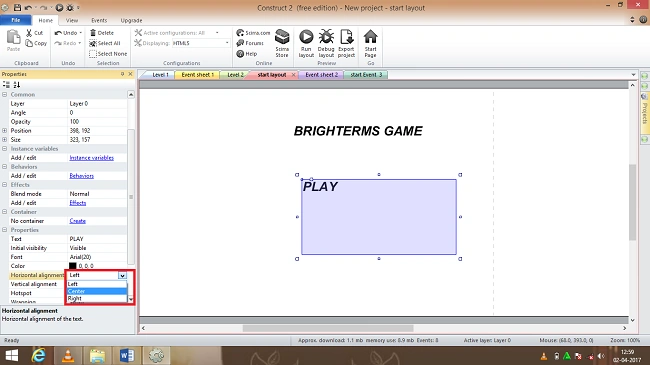The width and height of the screenshot is (650, 365).
Task: Switch to the Event sheet 1 tab
Action: pyautogui.click(x=197, y=75)
